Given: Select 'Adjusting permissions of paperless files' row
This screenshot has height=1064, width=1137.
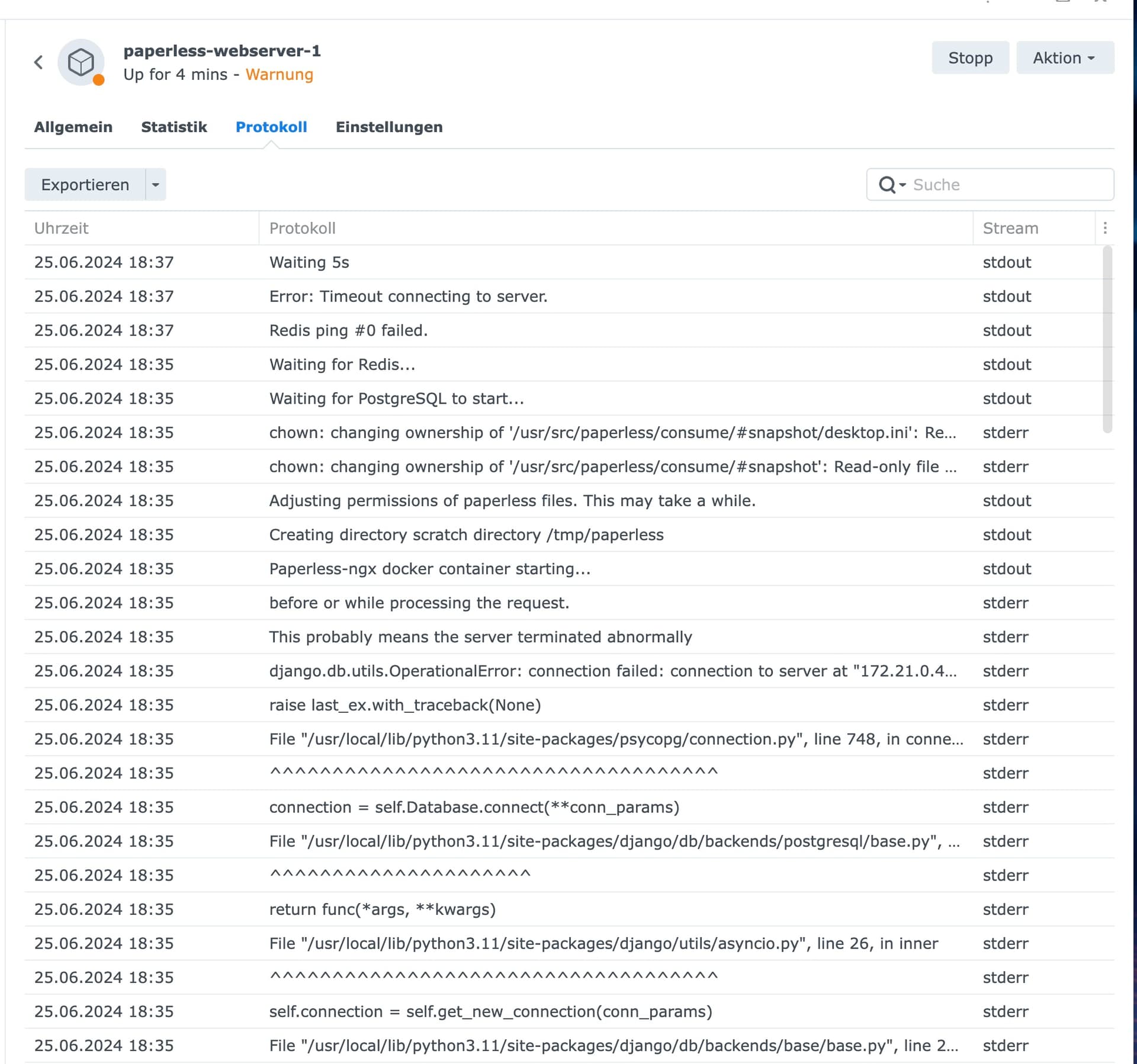Looking at the screenshot, I should [569, 500].
